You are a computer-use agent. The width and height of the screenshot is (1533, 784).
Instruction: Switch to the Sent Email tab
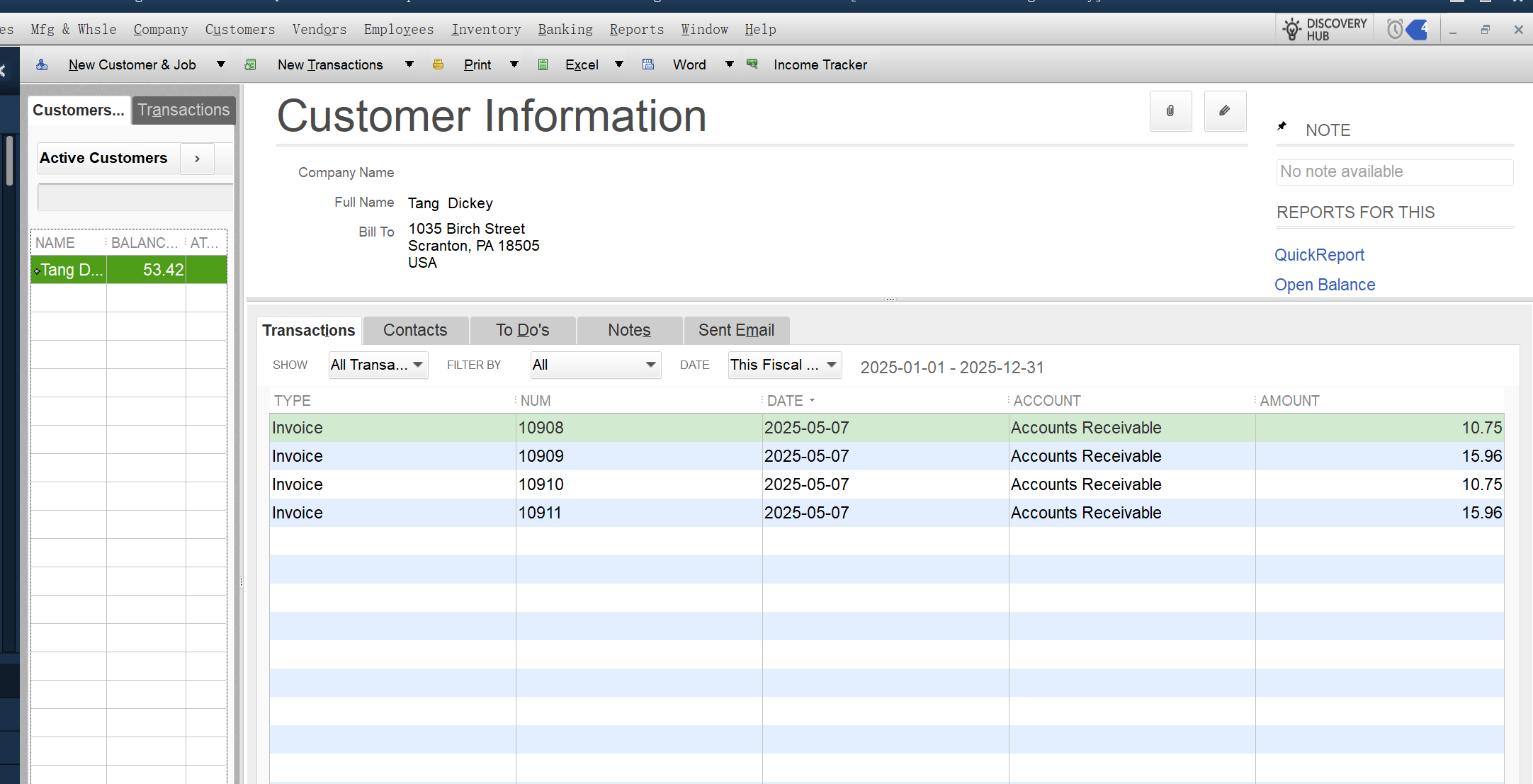(736, 330)
